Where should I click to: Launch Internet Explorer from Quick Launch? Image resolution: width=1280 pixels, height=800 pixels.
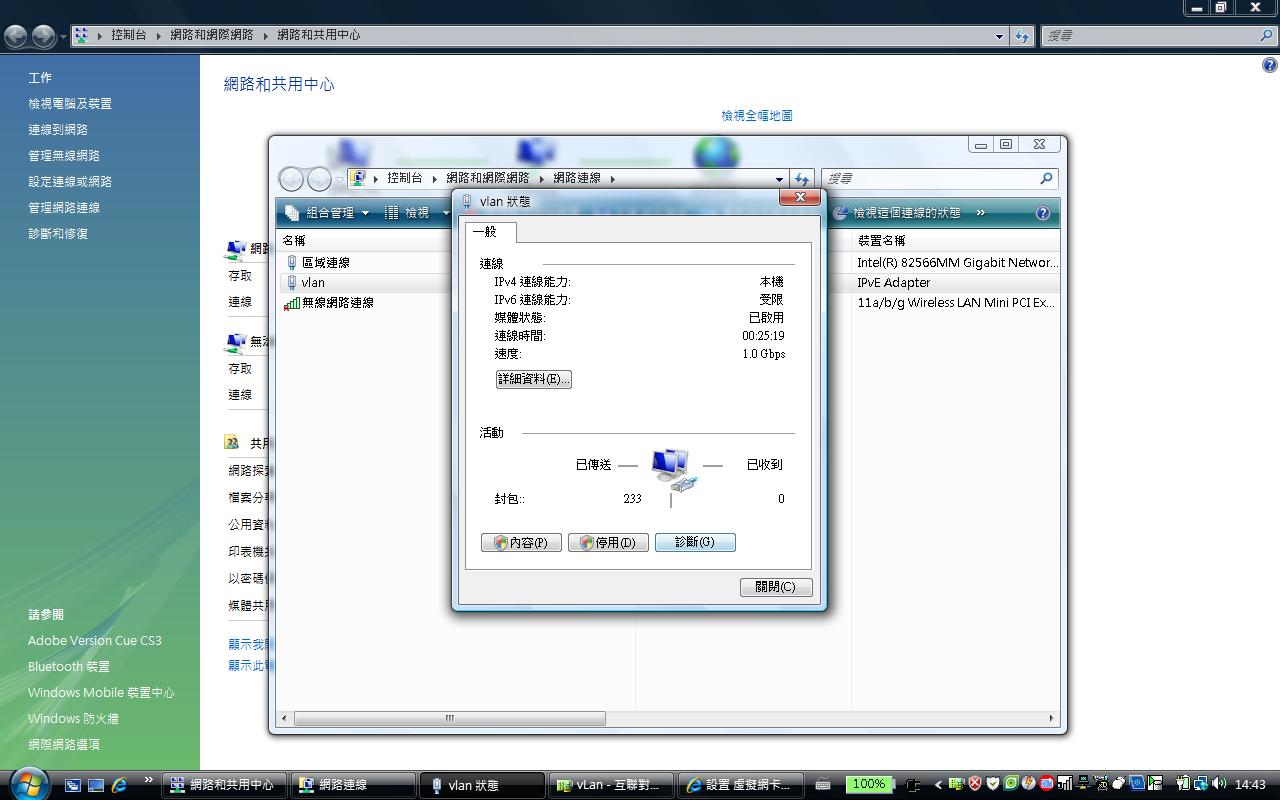[x=120, y=785]
